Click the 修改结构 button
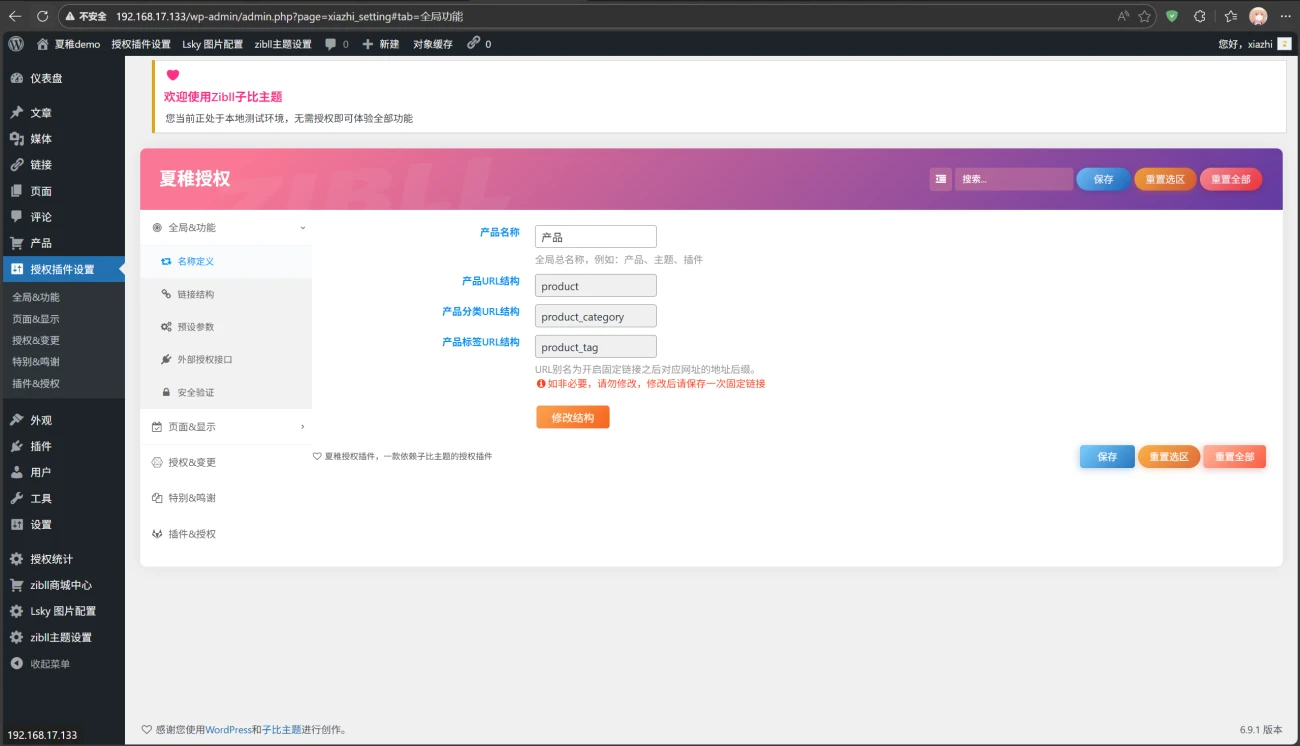1300x746 pixels. point(572,417)
